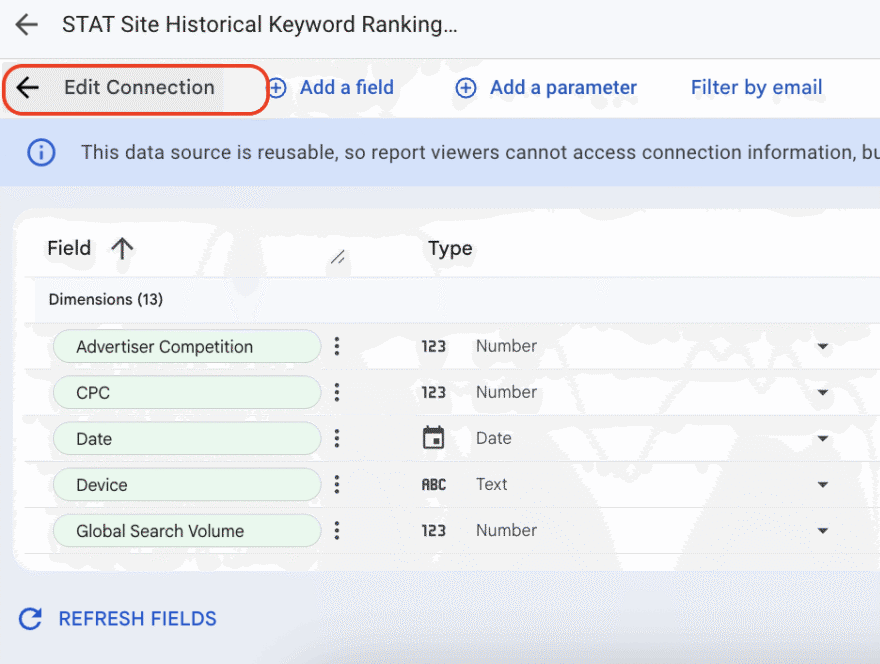The width and height of the screenshot is (880, 664).
Task: Open the Date field type dropdown
Action: pos(822,439)
